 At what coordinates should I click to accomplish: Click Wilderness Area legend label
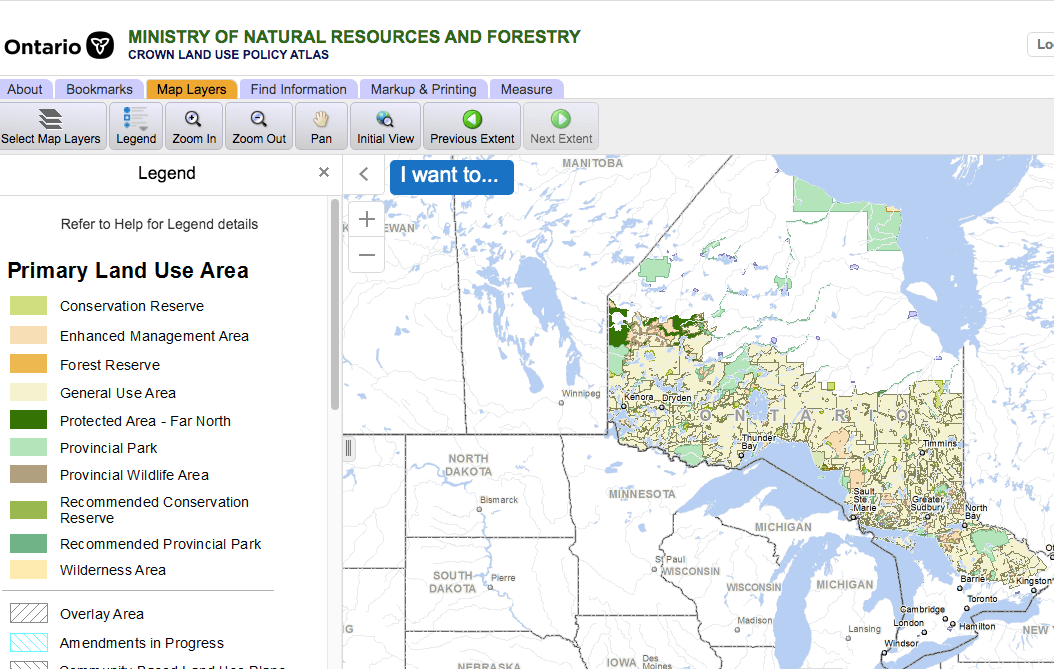(x=113, y=570)
